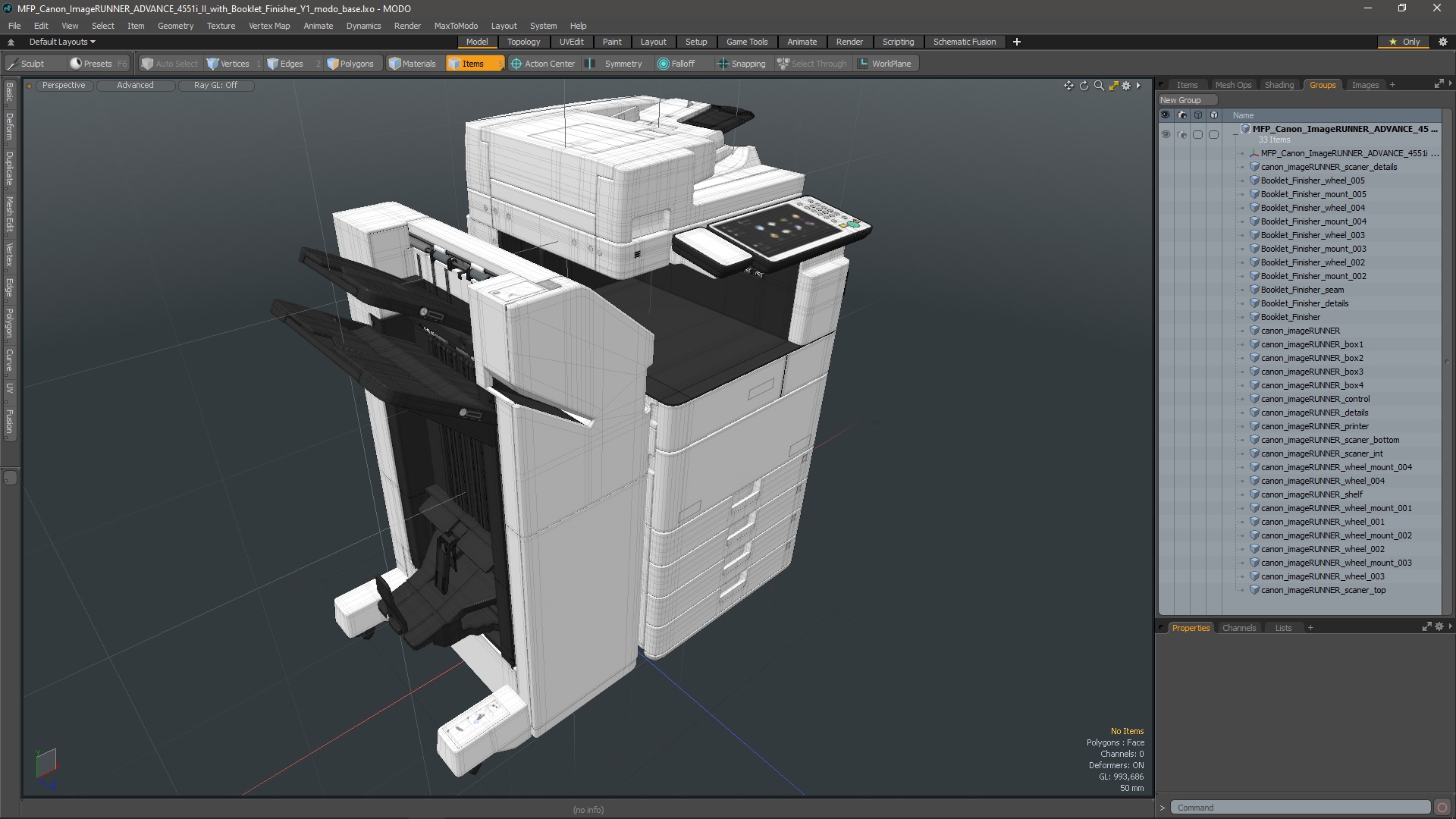Open the MaxToModo menu

pos(456,26)
